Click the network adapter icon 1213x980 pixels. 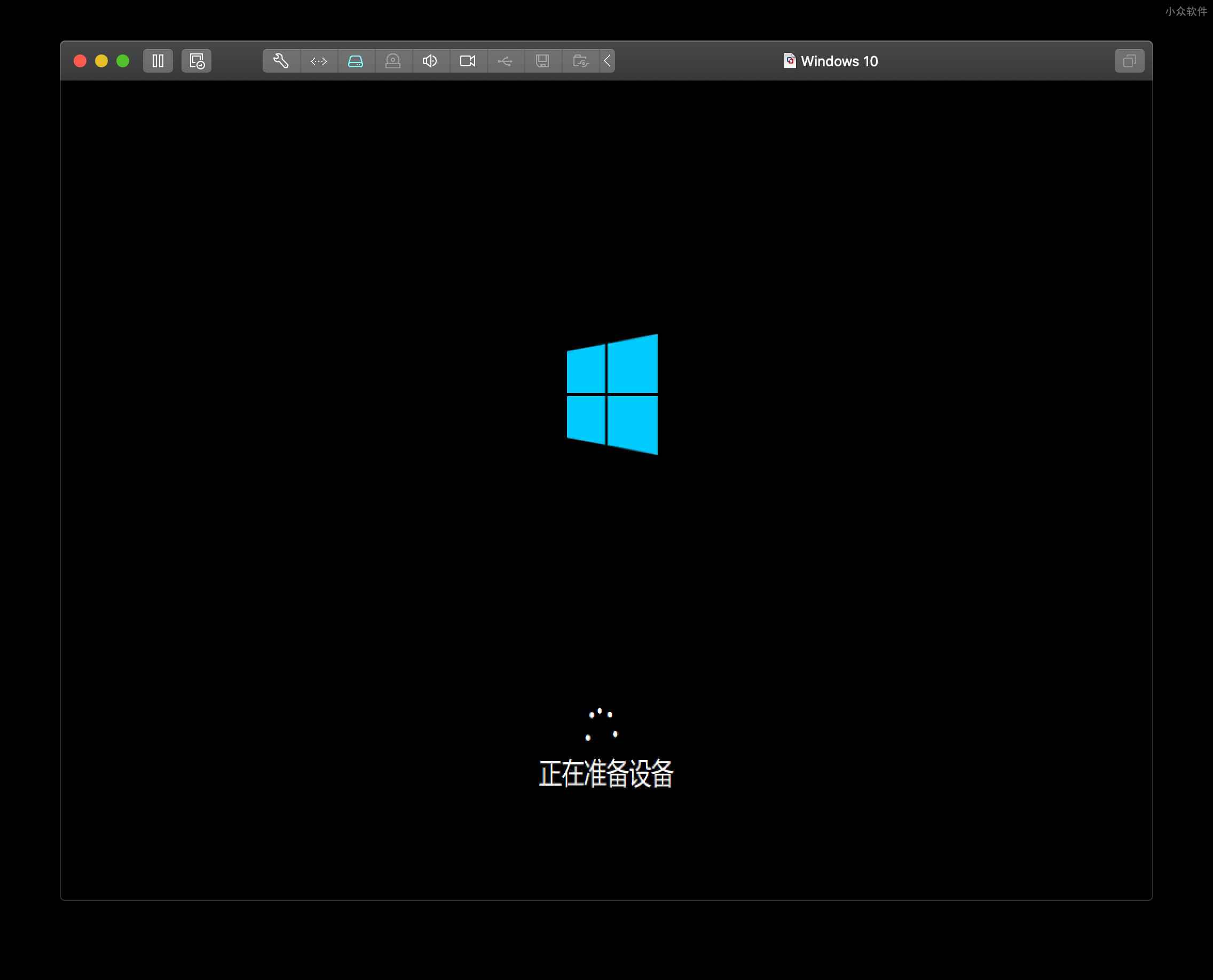pos(319,61)
